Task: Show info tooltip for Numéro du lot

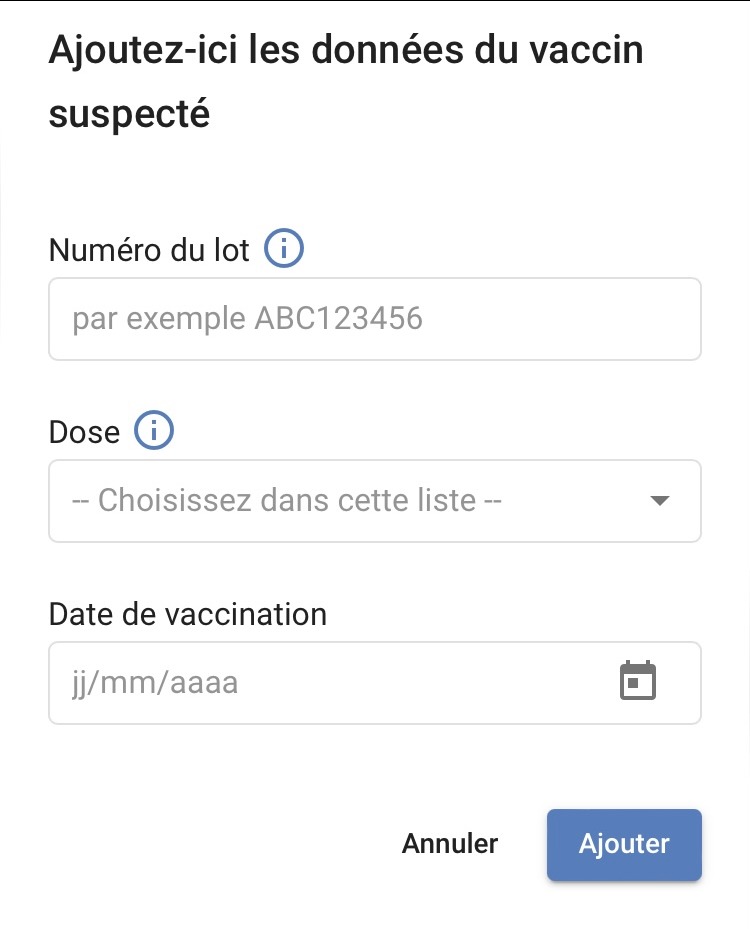Action: (x=283, y=249)
